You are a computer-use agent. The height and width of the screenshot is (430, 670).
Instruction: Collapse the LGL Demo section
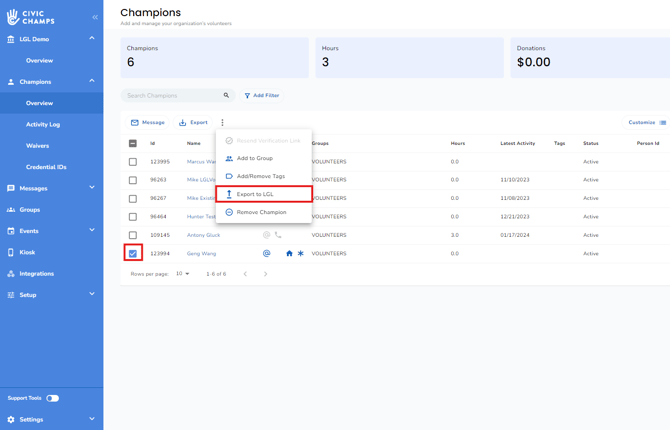[92, 38]
